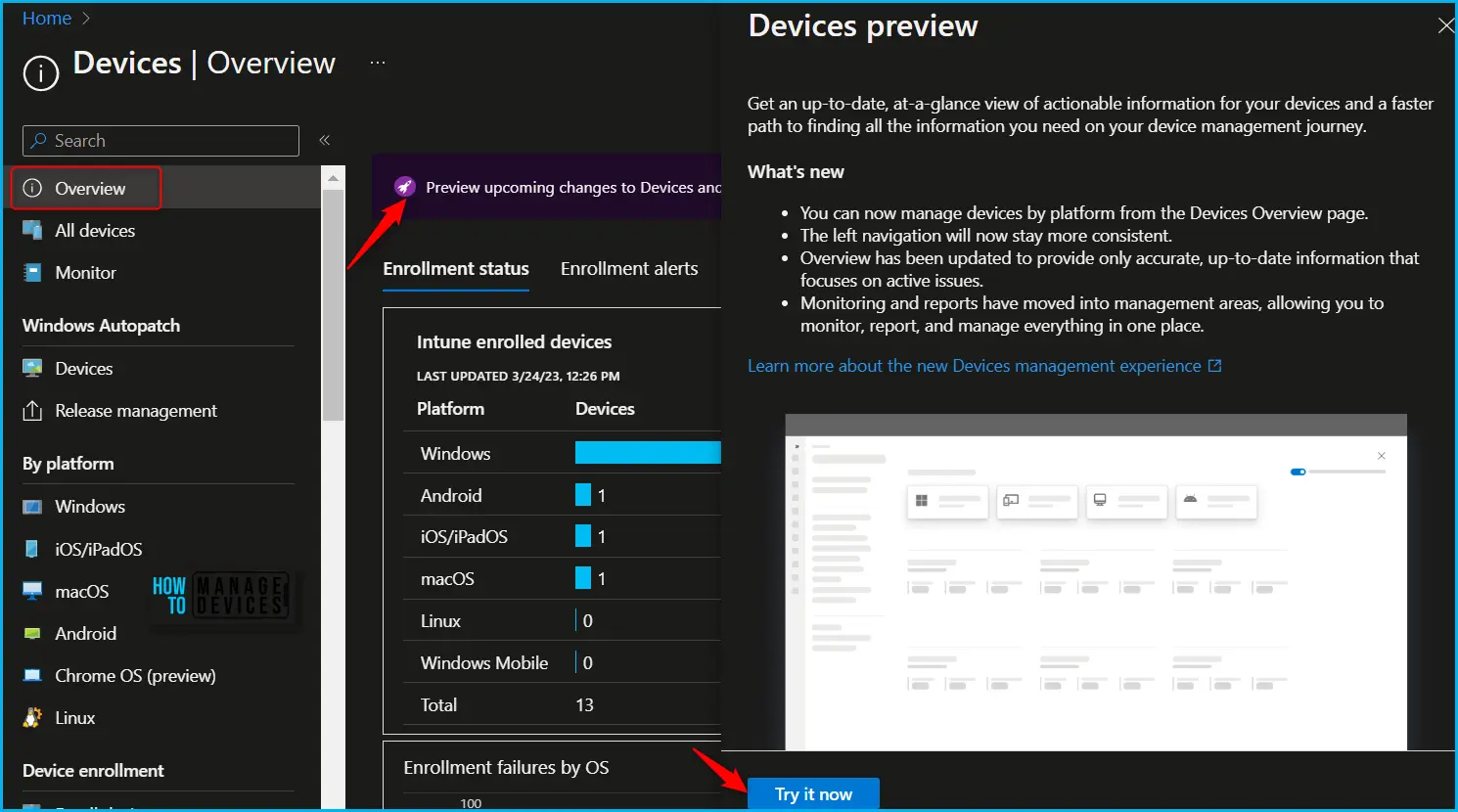Click the All devices icon
Image resolution: width=1458 pixels, height=812 pixels.
(x=32, y=231)
